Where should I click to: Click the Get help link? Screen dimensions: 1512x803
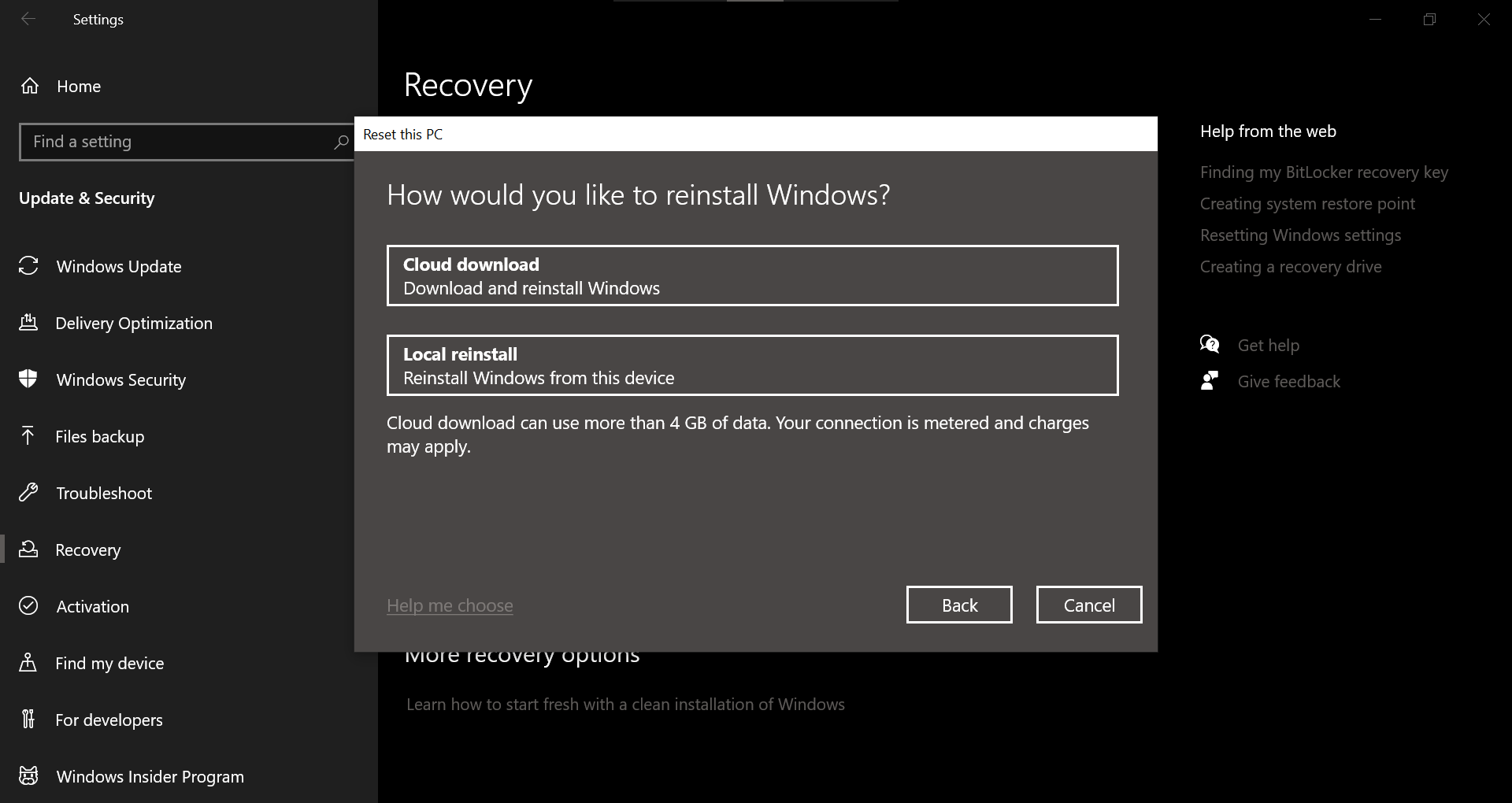coord(1269,345)
